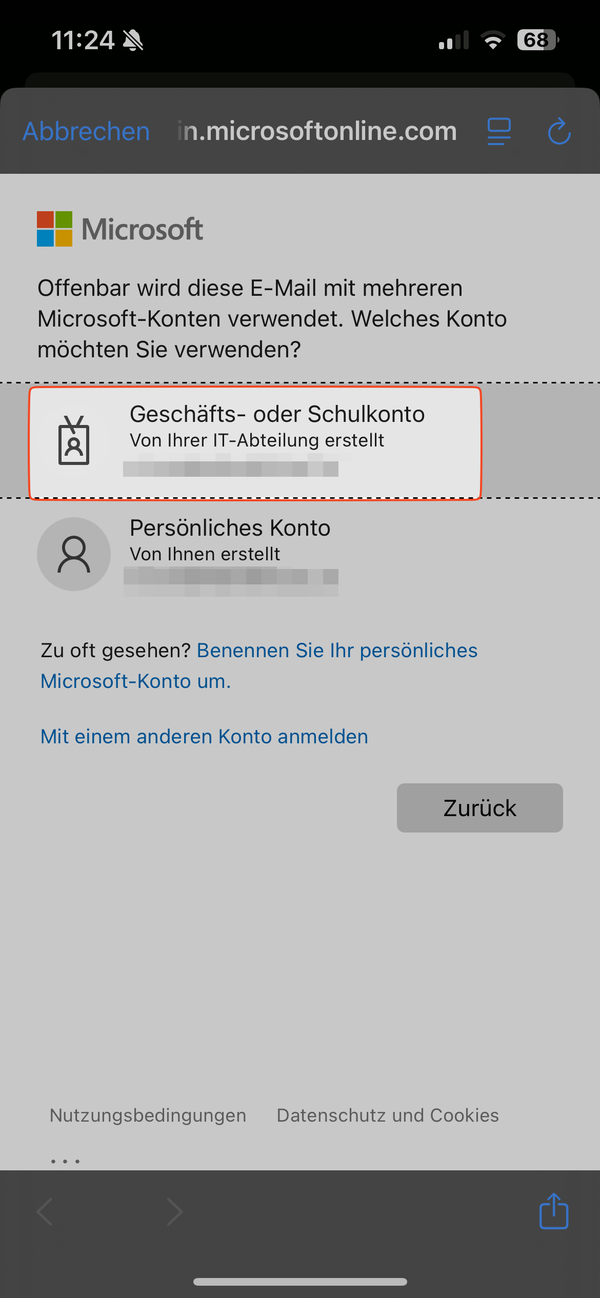Tap the battery indicator in status bar
The image size is (600, 1298).
coord(537,41)
